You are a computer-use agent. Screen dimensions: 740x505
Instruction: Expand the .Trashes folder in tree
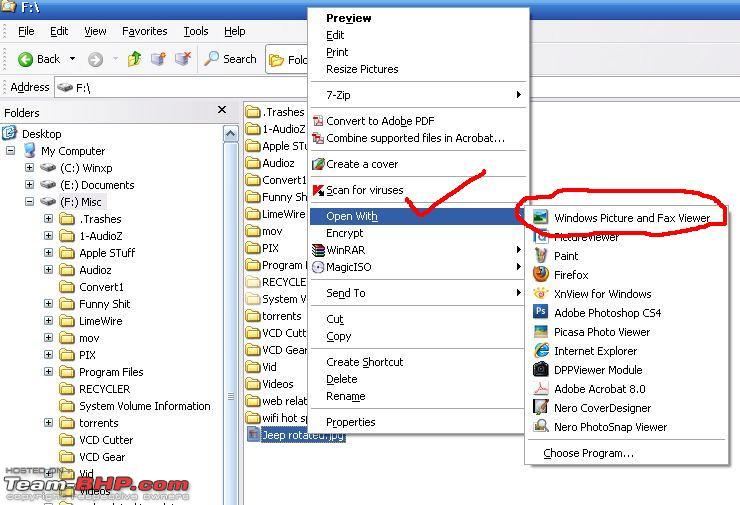pyautogui.click(x=48, y=219)
